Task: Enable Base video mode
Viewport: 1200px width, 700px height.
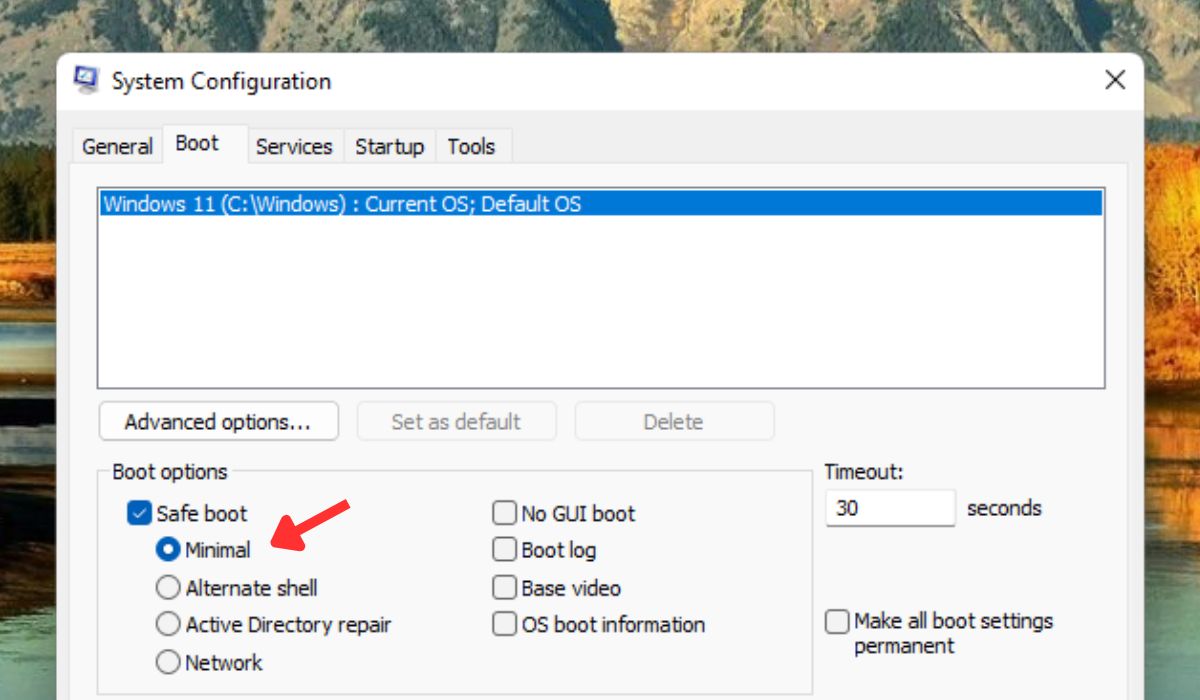Action: pos(504,588)
